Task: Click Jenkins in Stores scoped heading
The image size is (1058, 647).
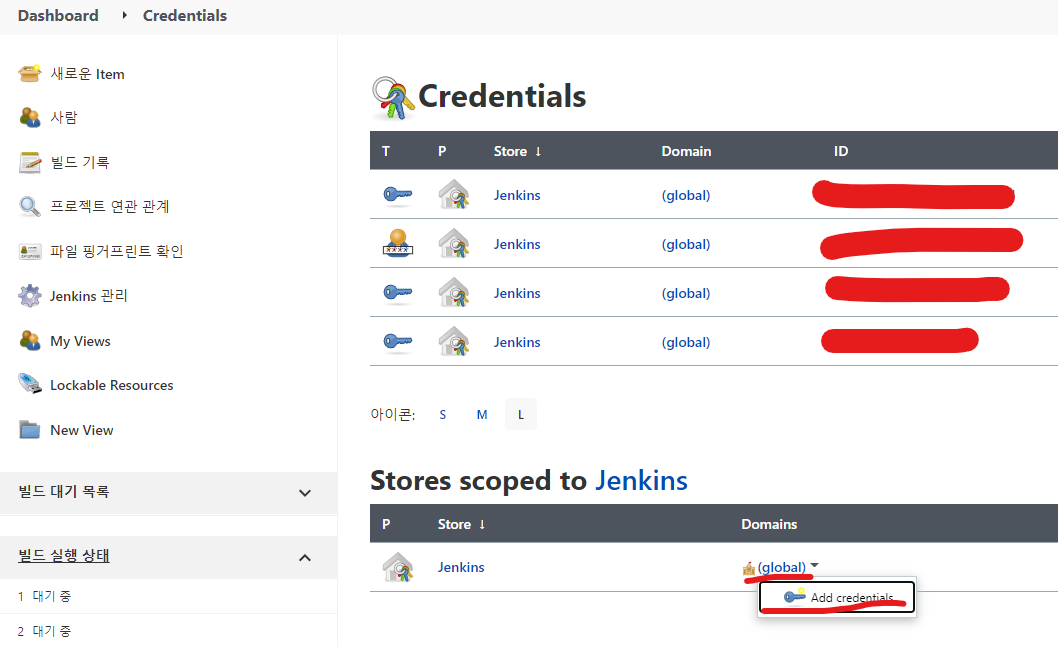Action: 641,480
